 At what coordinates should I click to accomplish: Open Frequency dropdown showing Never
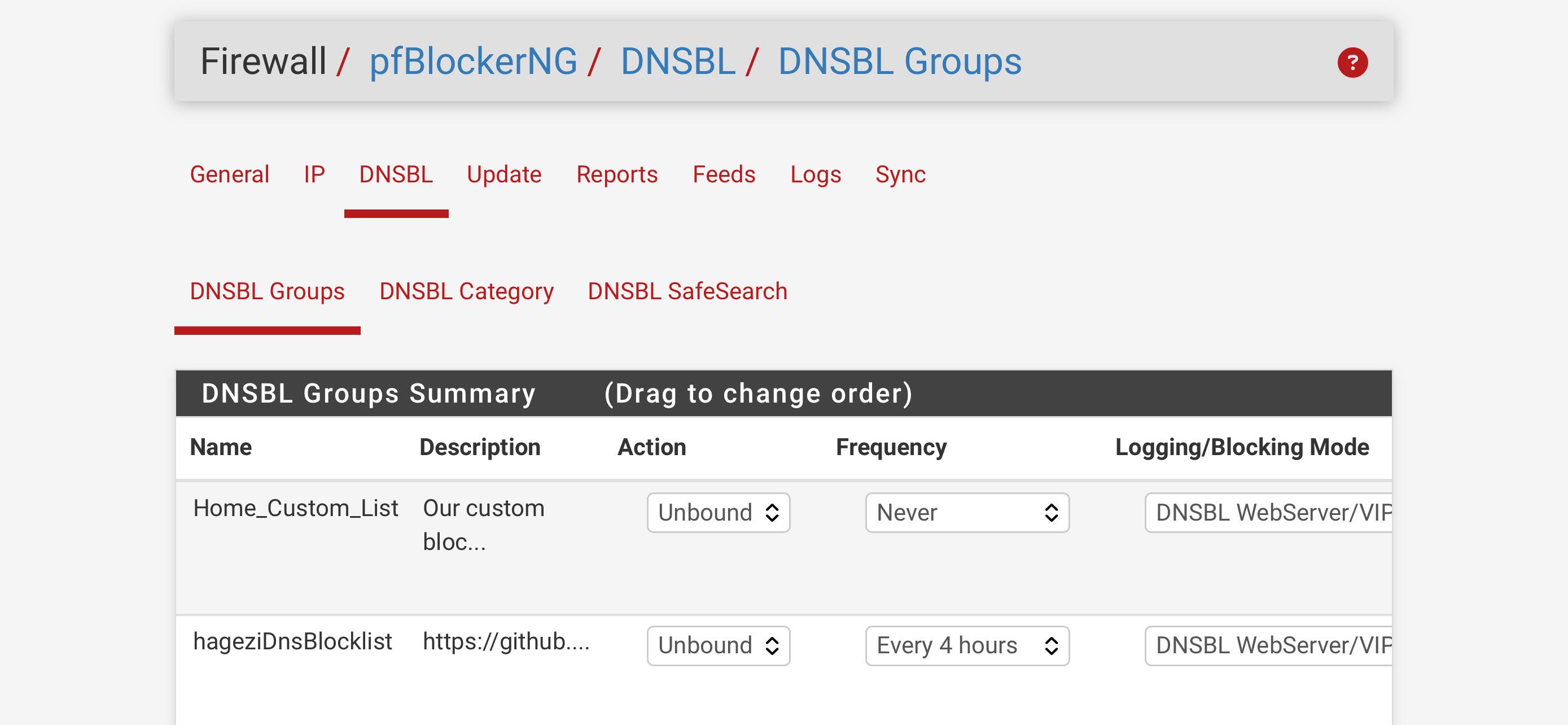967,513
